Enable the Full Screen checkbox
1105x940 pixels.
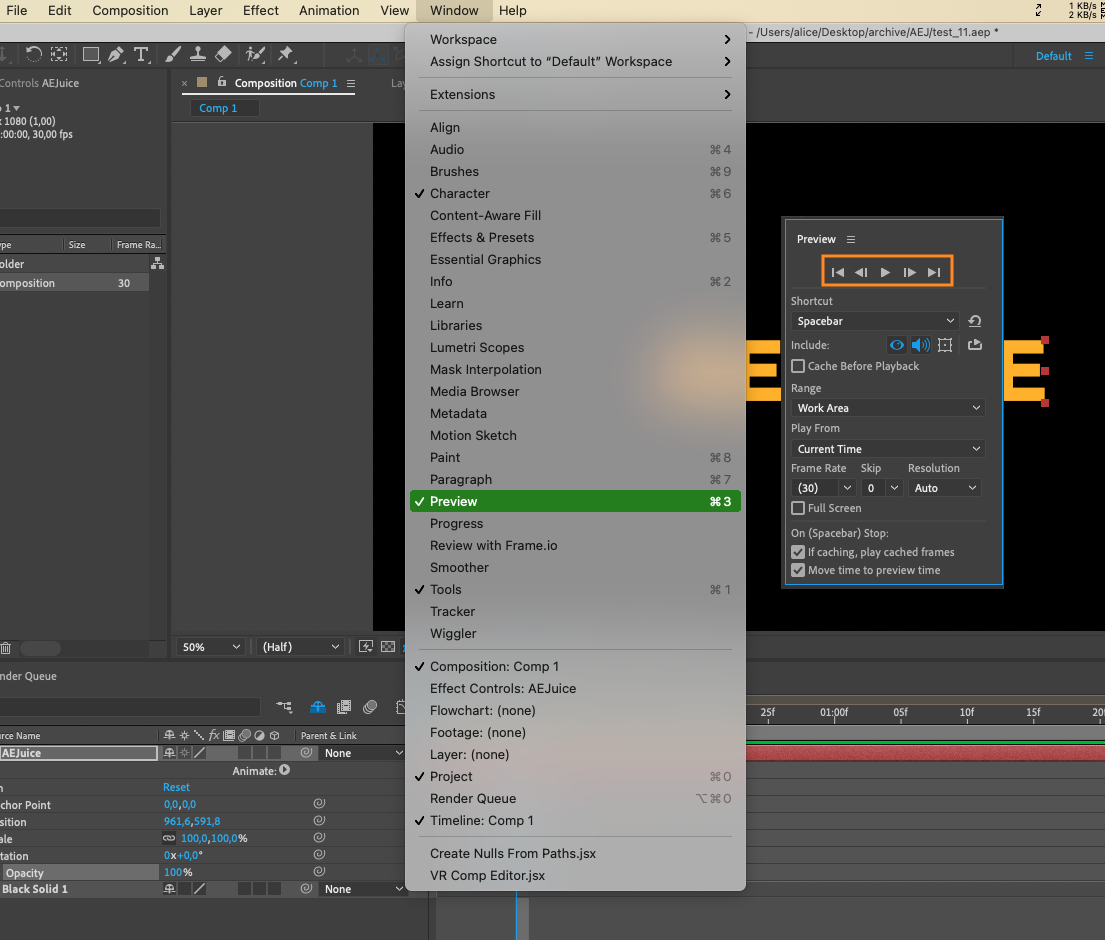click(798, 508)
